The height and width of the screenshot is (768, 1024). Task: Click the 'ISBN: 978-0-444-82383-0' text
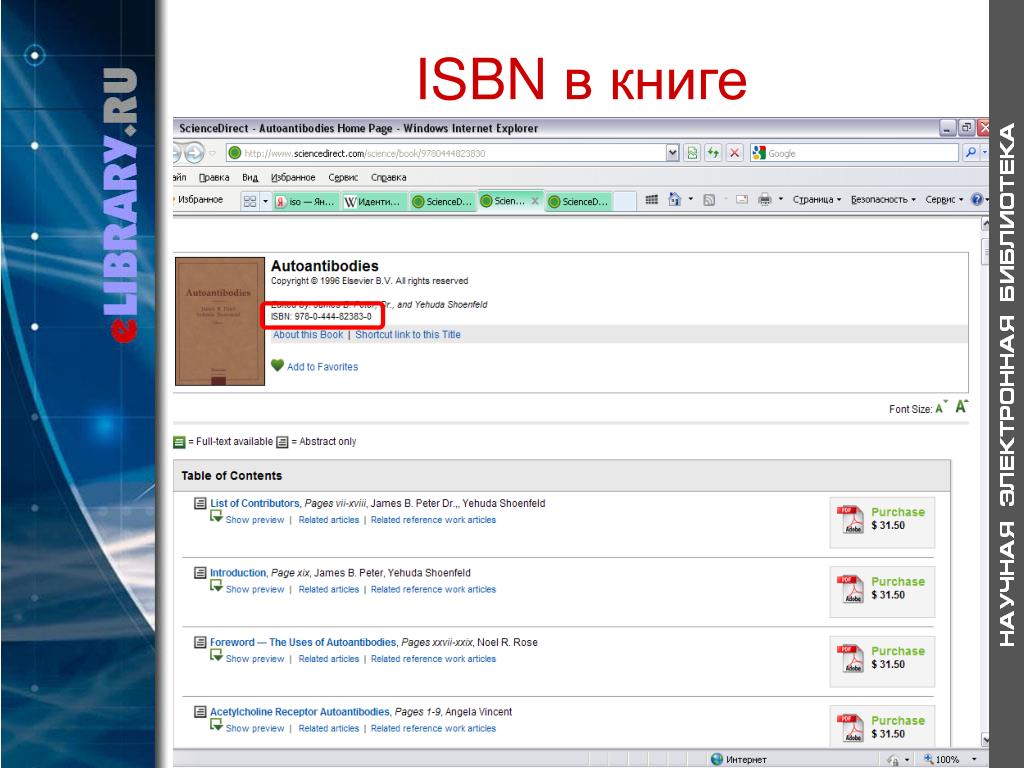pyautogui.click(x=321, y=317)
